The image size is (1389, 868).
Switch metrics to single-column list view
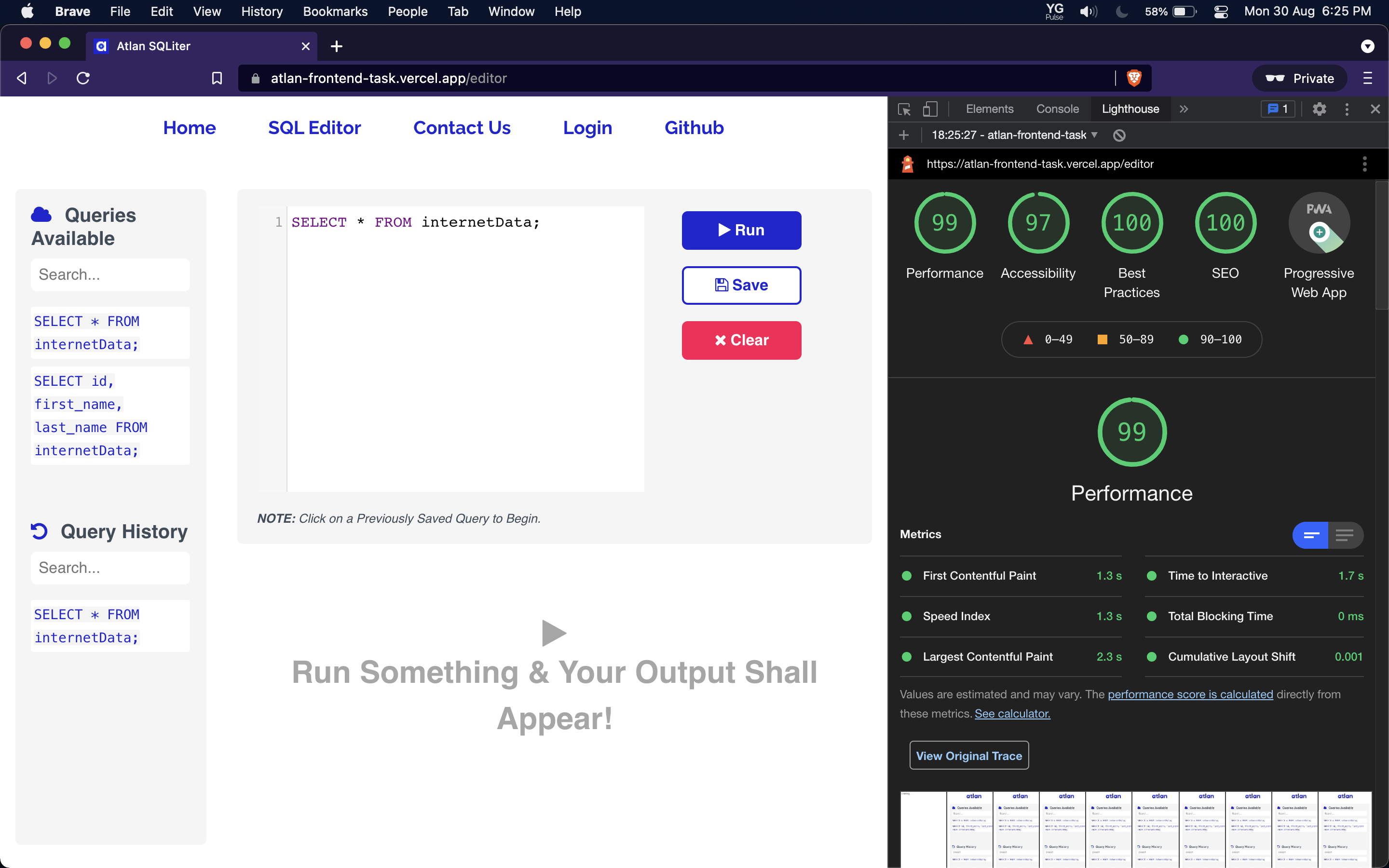click(x=1345, y=534)
